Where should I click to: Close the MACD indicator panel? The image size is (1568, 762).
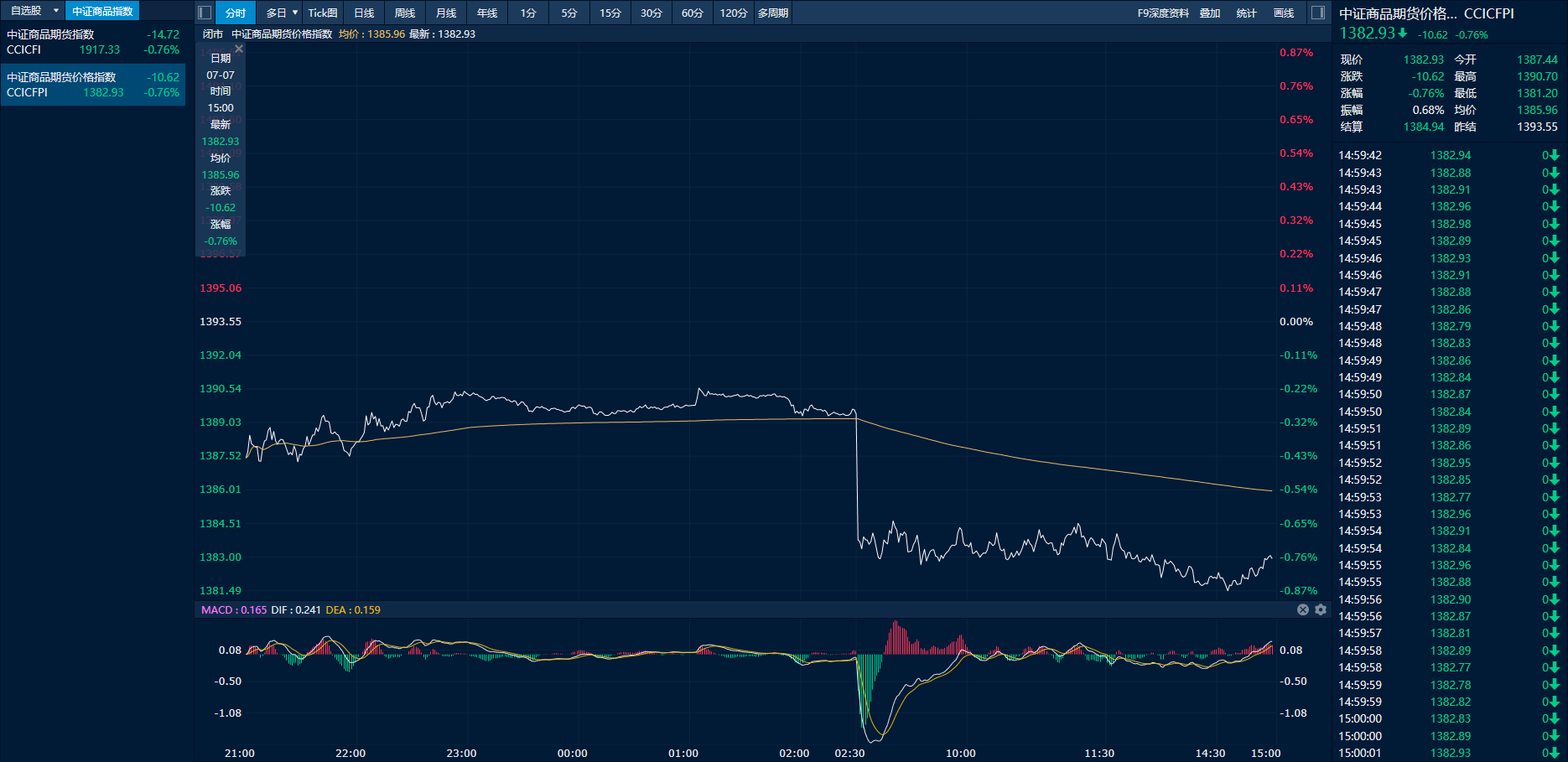[x=1303, y=609]
